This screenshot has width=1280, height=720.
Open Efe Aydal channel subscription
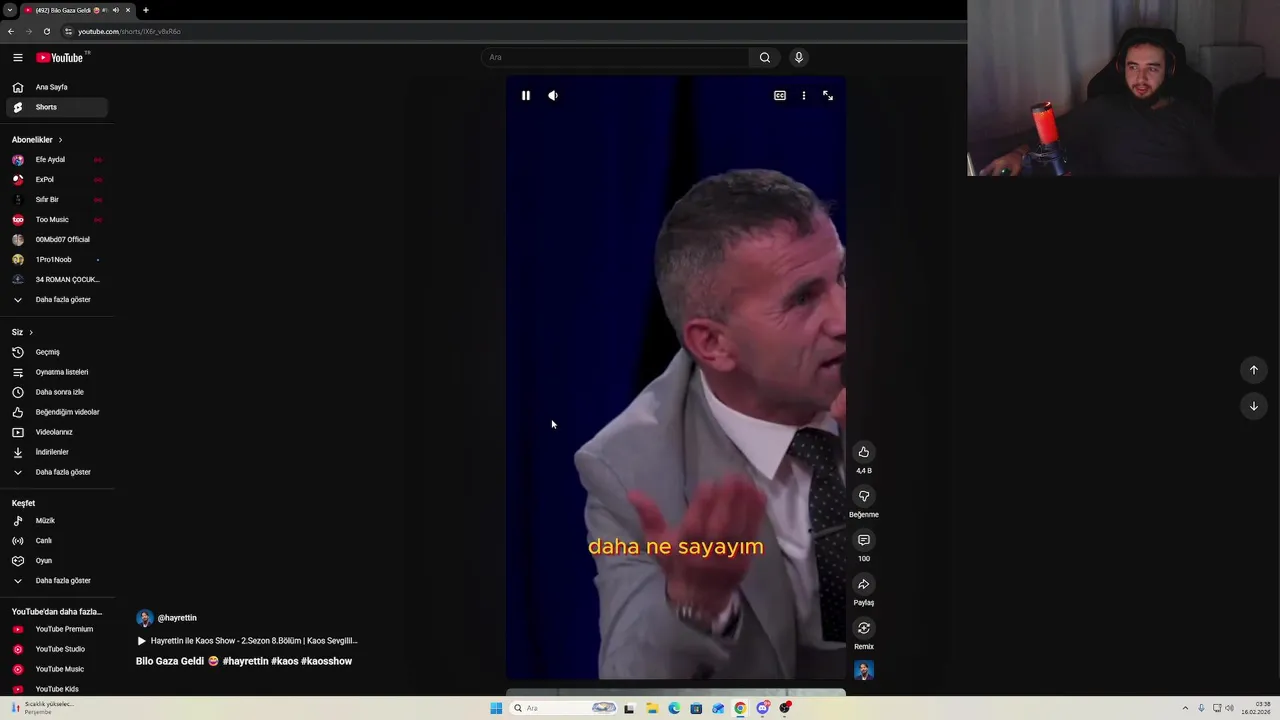56,160
